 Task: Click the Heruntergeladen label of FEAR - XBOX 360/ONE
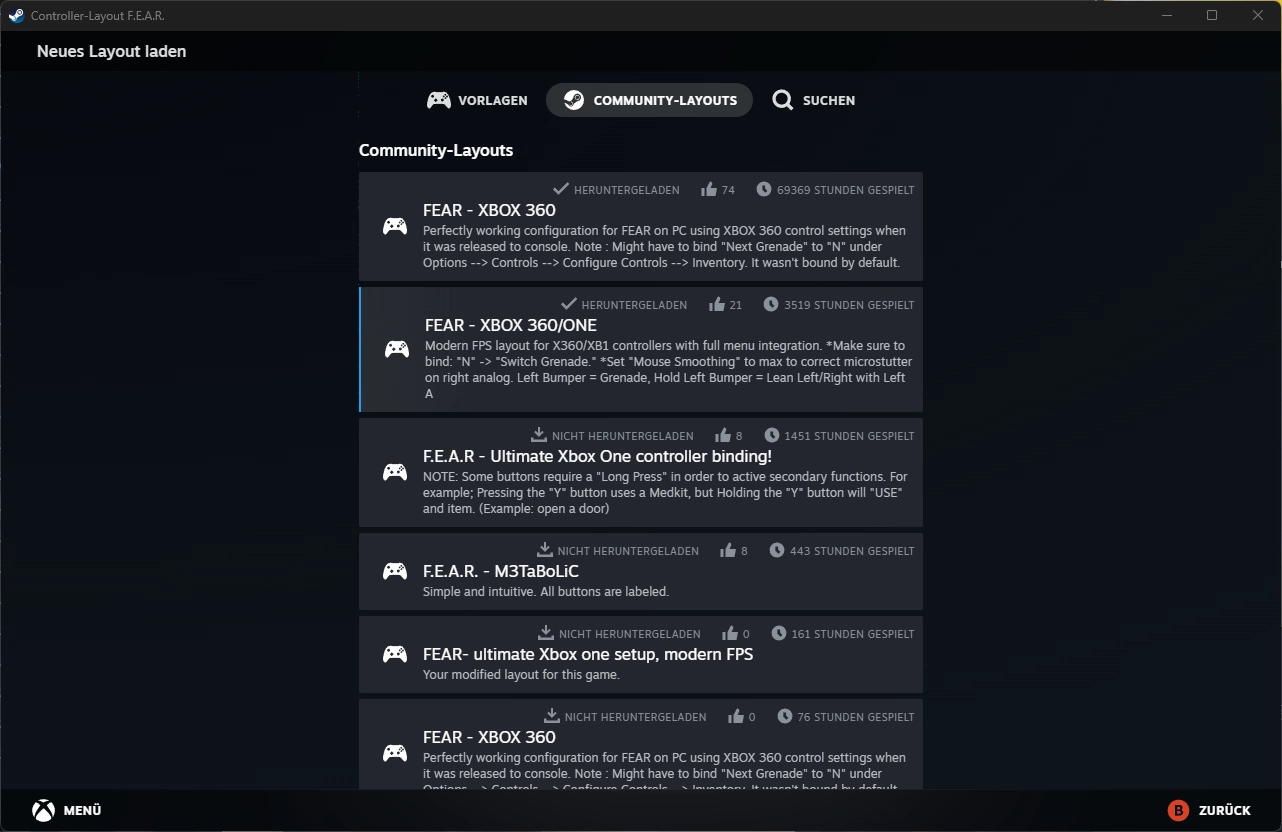pyautogui.click(x=634, y=305)
